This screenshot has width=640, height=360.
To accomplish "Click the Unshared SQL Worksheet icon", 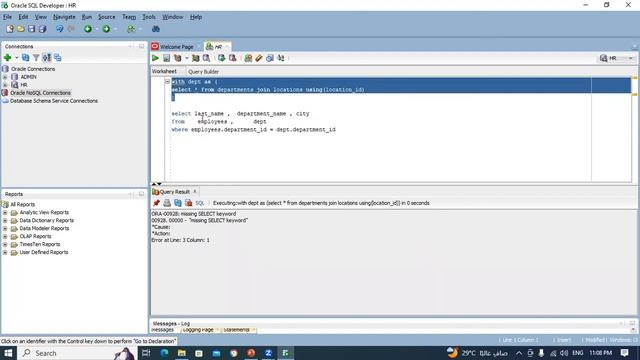I will [248, 58].
